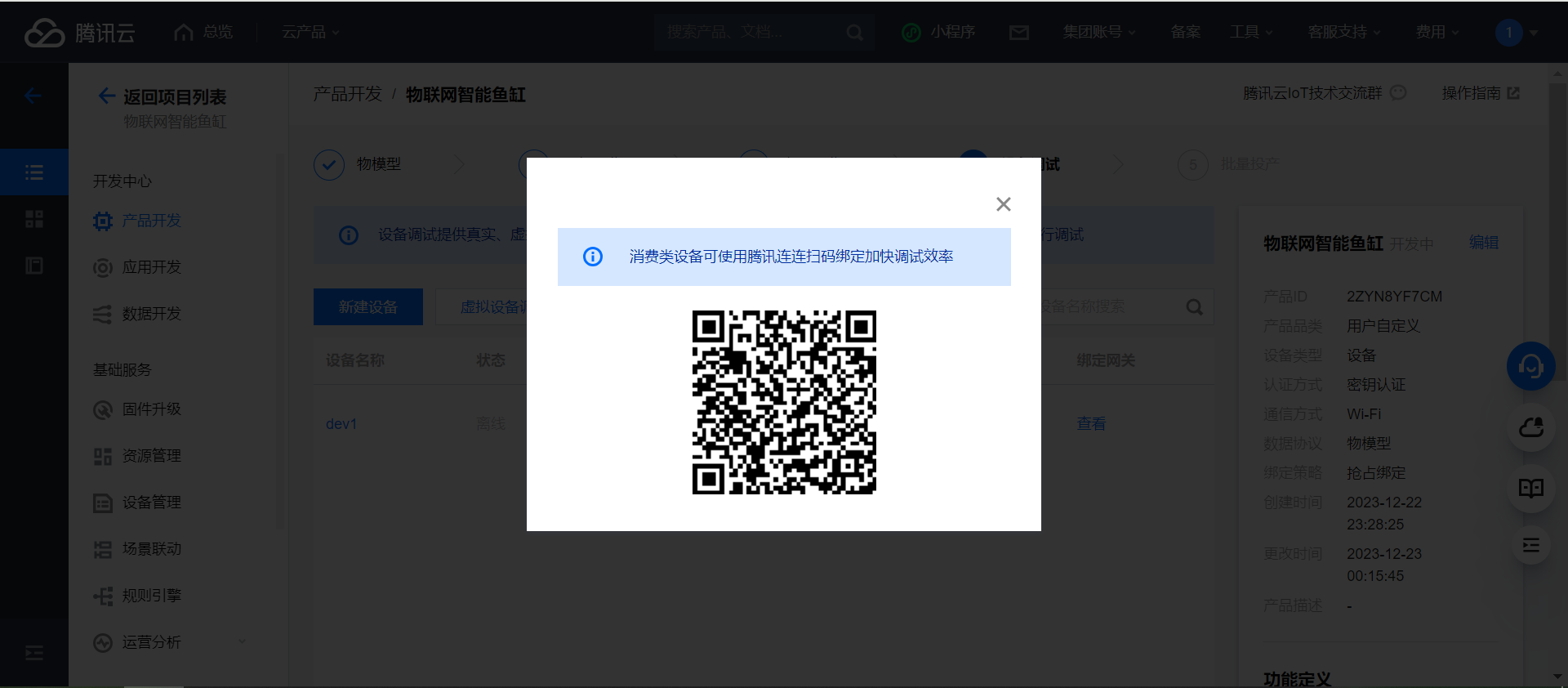The height and width of the screenshot is (688, 1568).
Task: Open 小程序 mini program link
Action: click(x=938, y=32)
